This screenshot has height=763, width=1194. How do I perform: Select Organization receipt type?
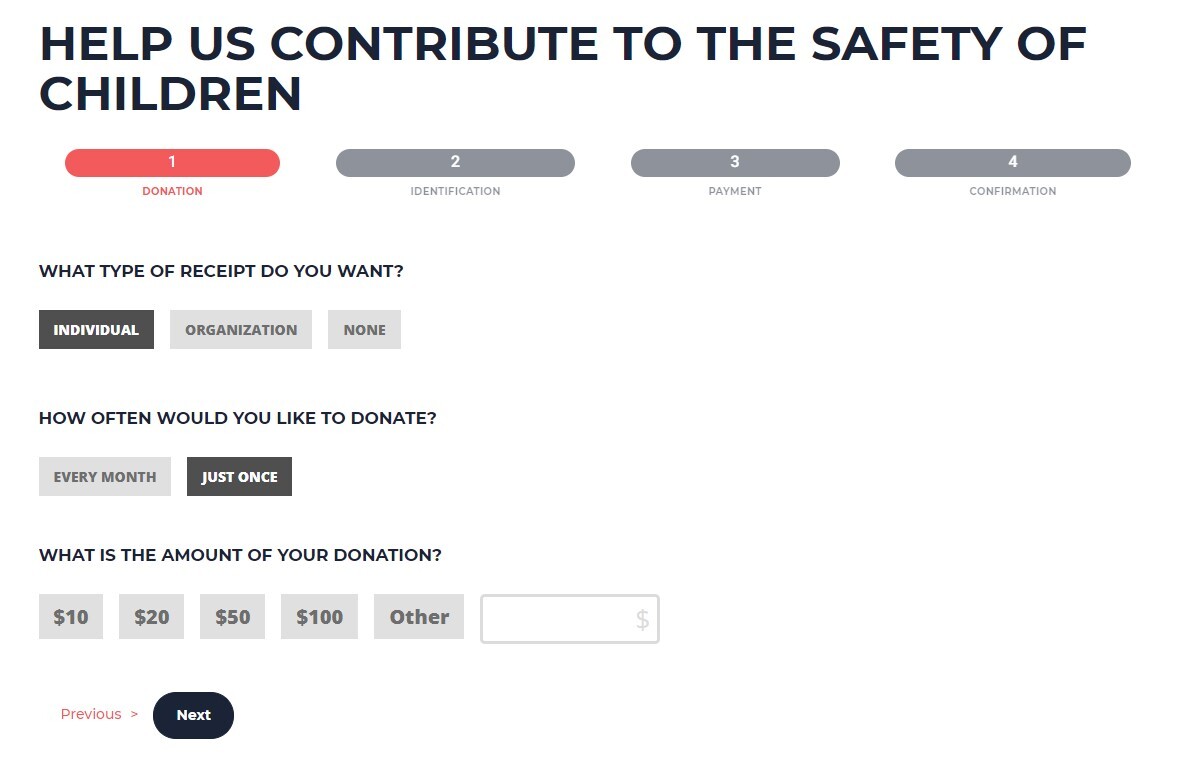(241, 330)
